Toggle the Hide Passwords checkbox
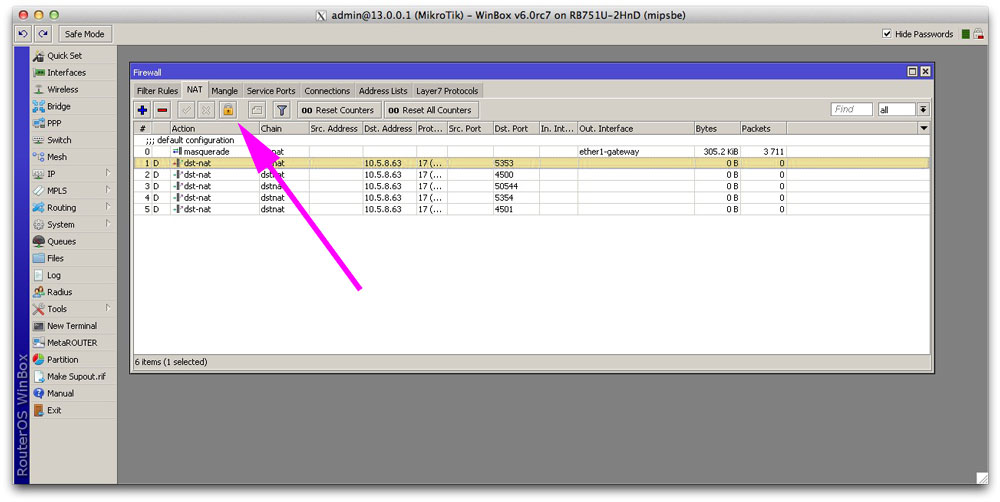 click(x=886, y=34)
